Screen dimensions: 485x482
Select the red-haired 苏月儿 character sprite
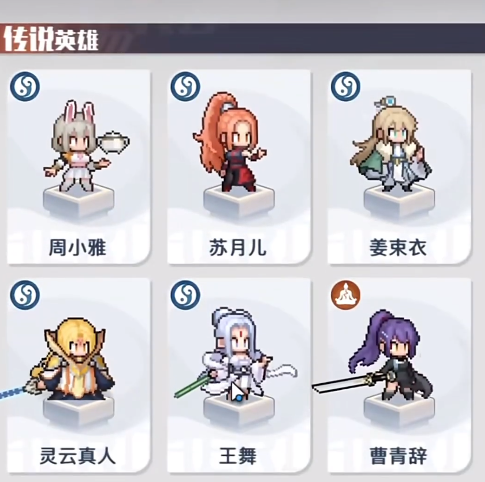(x=229, y=142)
